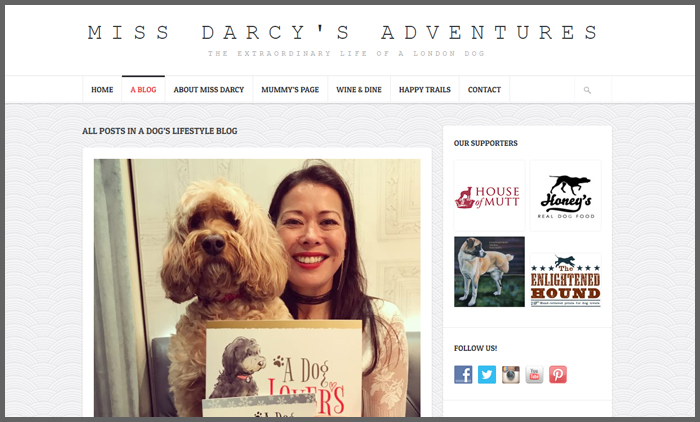Open the Facebook follow icon

tap(463, 374)
